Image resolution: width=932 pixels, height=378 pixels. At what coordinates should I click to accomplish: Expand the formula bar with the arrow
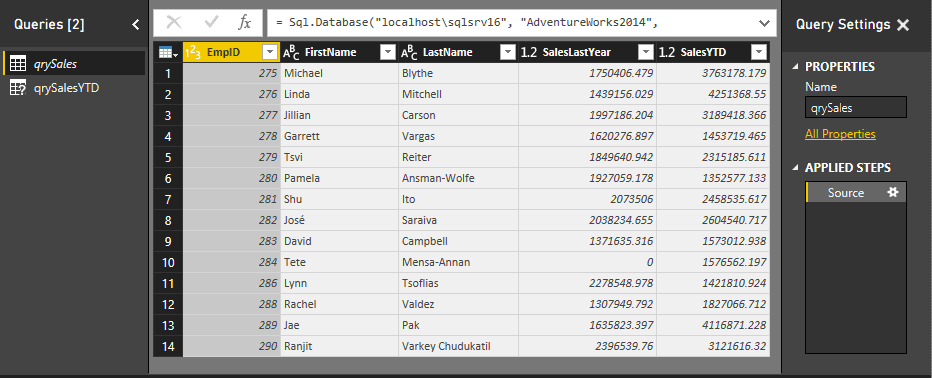[x=764, y=23]
